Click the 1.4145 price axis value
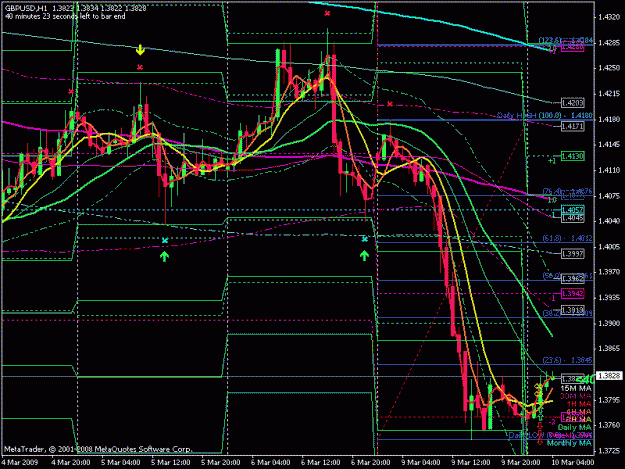This screenshot has height=469, width=625. [610, 144]
